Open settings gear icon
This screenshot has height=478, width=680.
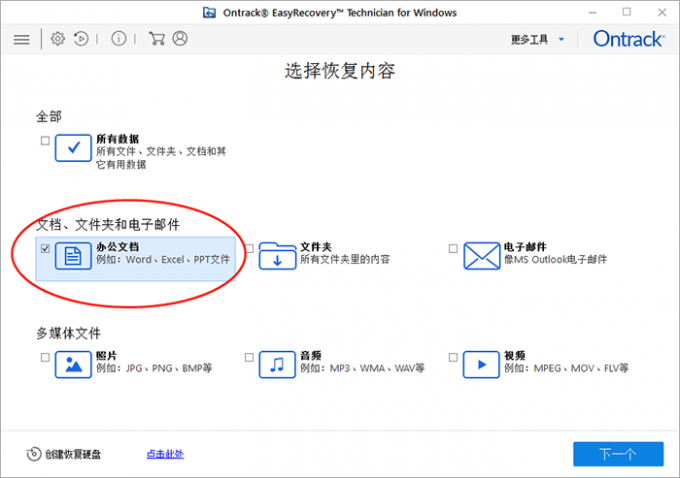coord(57,39)
